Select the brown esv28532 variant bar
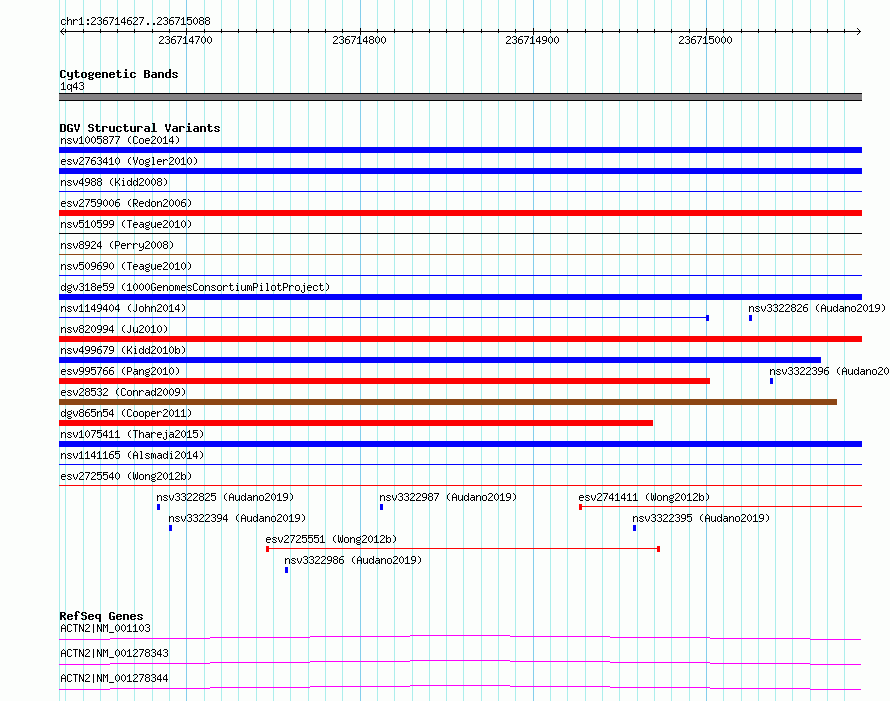The height and width of the screenshot is (701, 890). coord(448,402)
